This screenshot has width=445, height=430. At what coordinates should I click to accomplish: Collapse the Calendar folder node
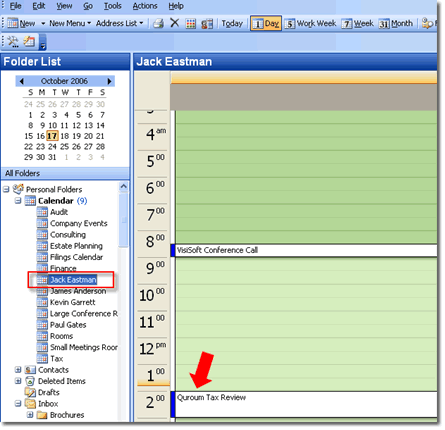(x=18, y=201)
